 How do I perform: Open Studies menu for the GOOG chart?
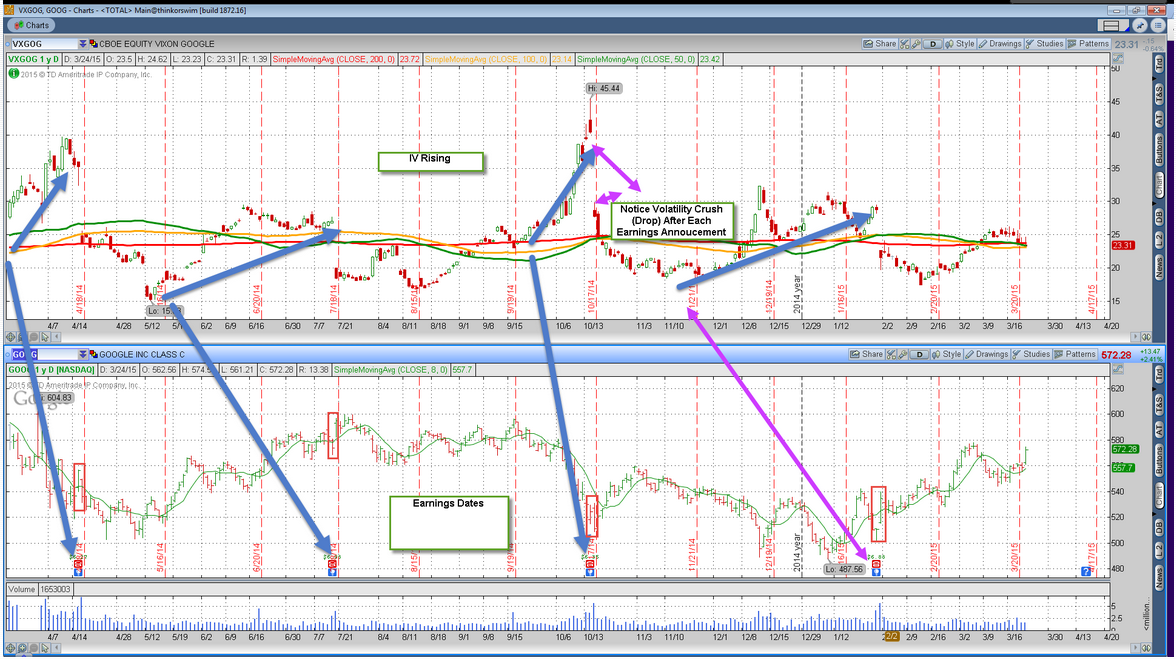(x=1031, y=355)
